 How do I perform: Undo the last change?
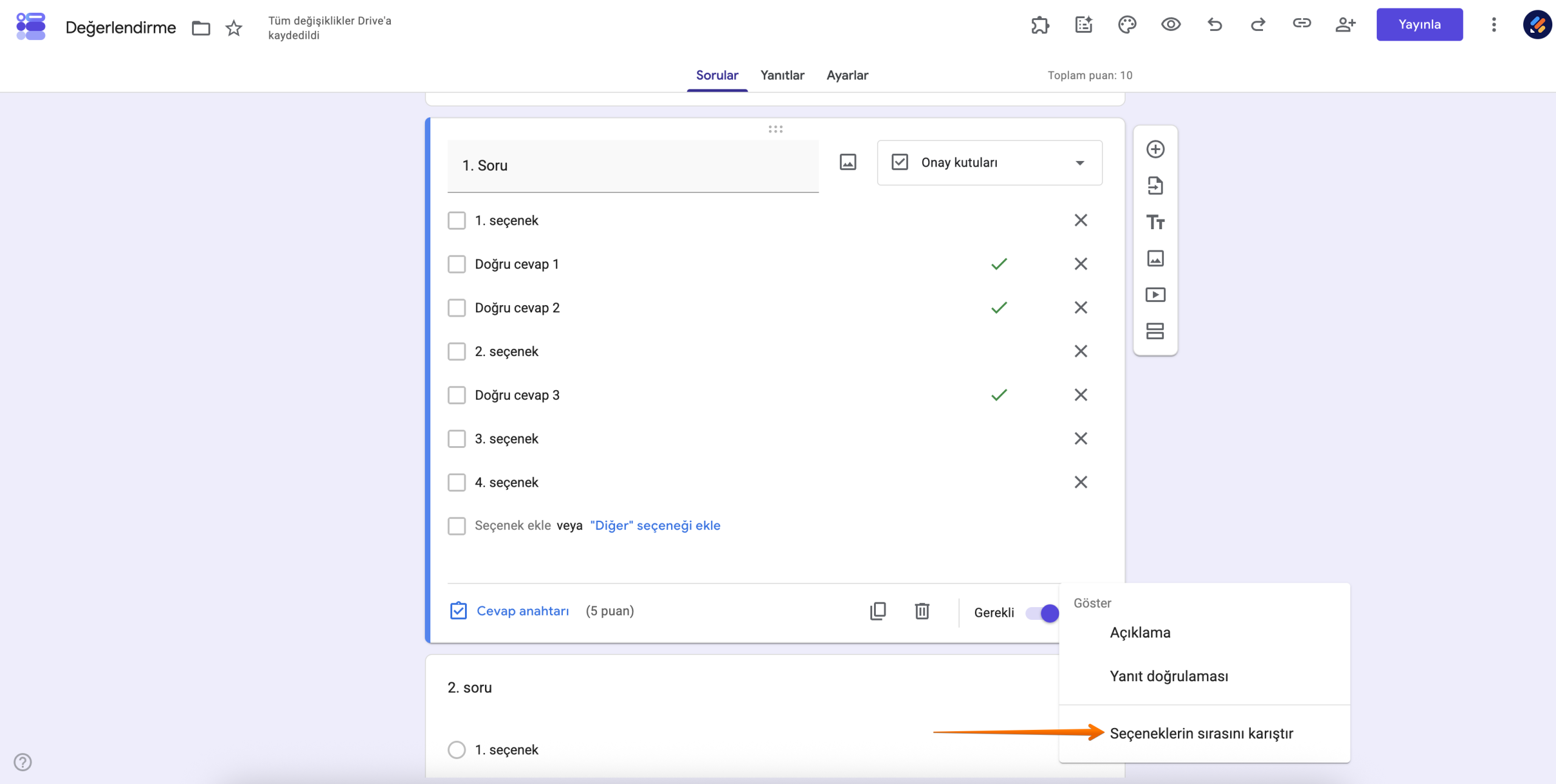point(1214,25)
